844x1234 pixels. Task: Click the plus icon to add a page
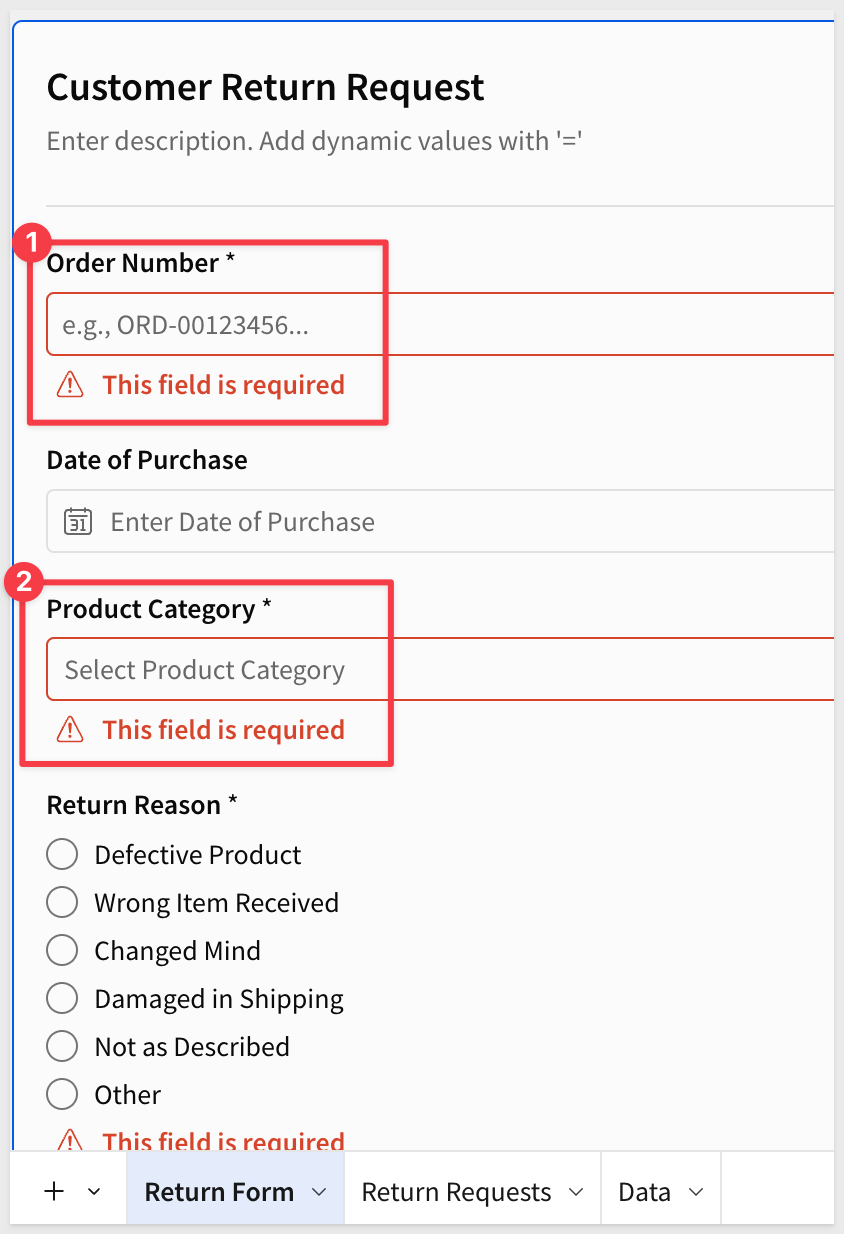55,1191
